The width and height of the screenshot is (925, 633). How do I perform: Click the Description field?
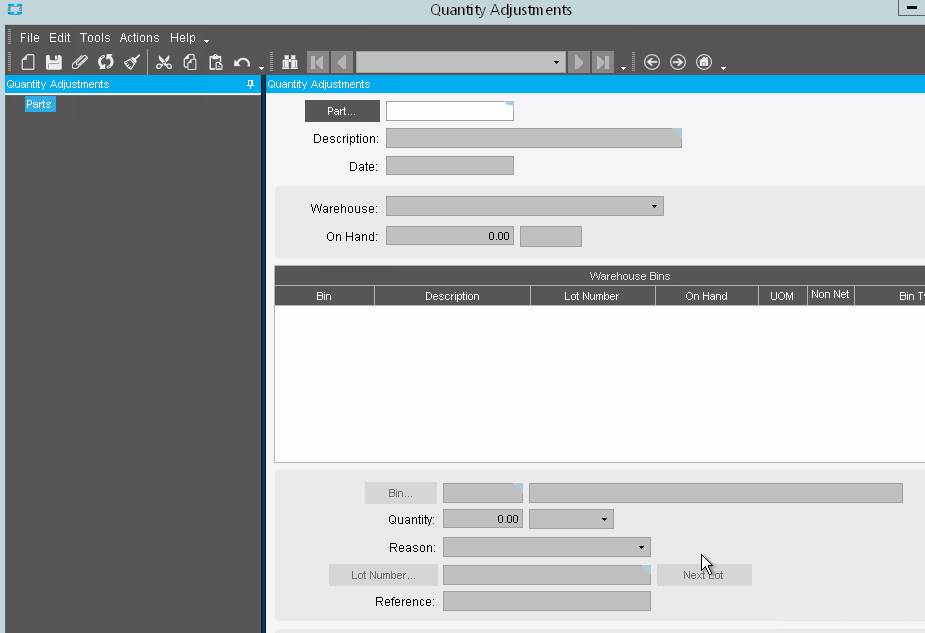[x=534, y=138]
